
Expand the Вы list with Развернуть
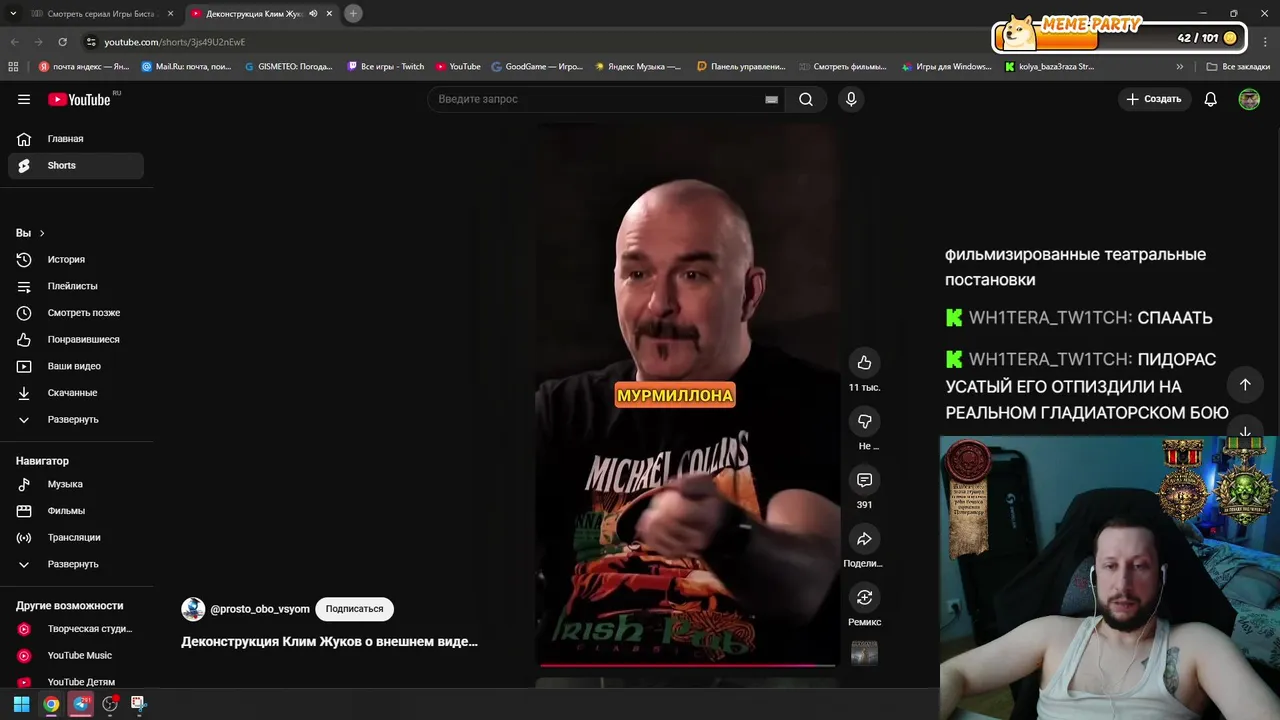point(76,419)
